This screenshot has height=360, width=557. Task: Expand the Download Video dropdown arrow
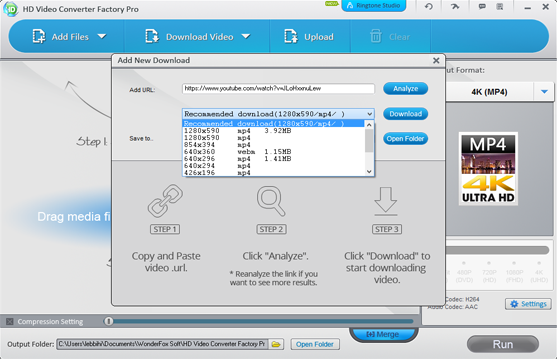(246, 36)
